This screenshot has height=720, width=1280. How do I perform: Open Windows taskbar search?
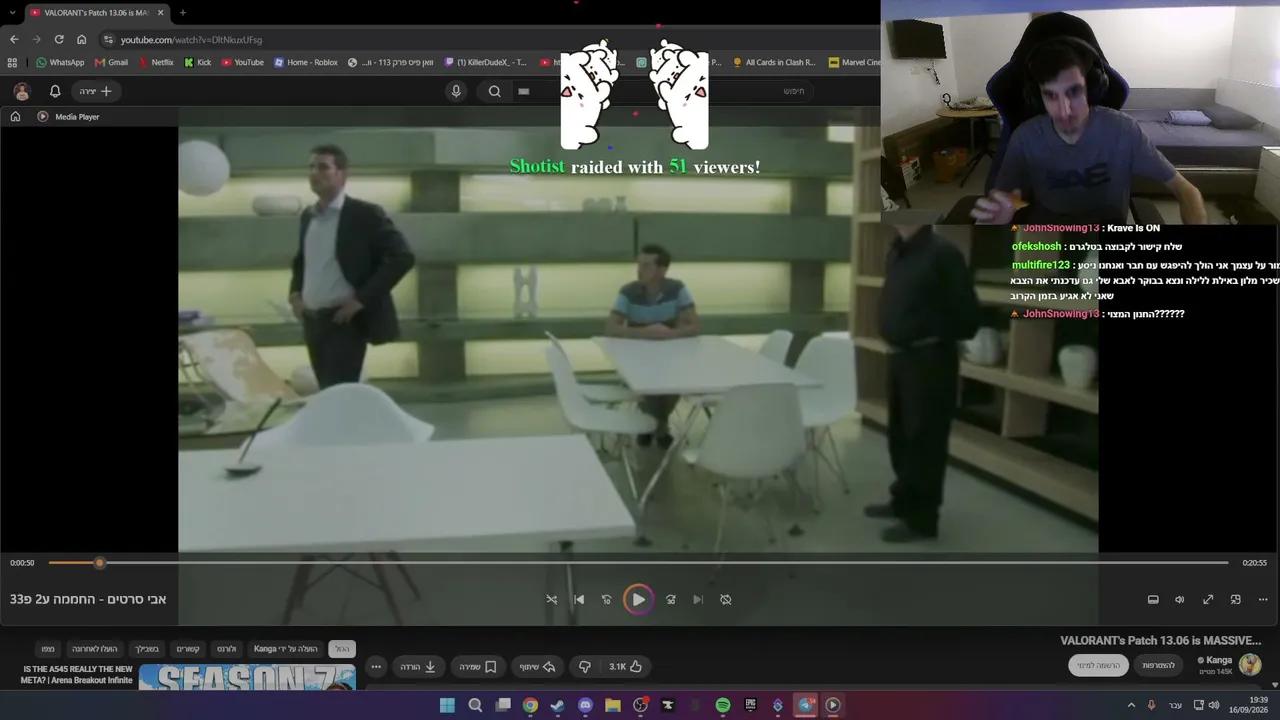[475, 705]
